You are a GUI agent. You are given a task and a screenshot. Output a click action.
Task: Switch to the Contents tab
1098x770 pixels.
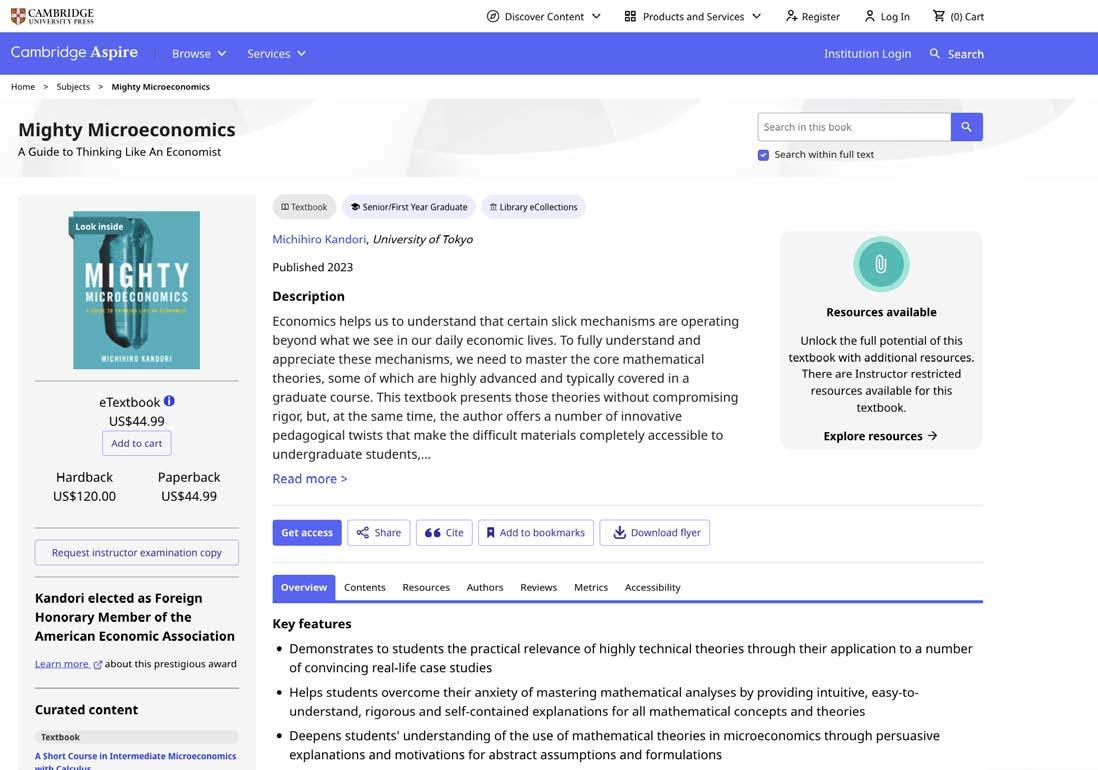point(364,587)
